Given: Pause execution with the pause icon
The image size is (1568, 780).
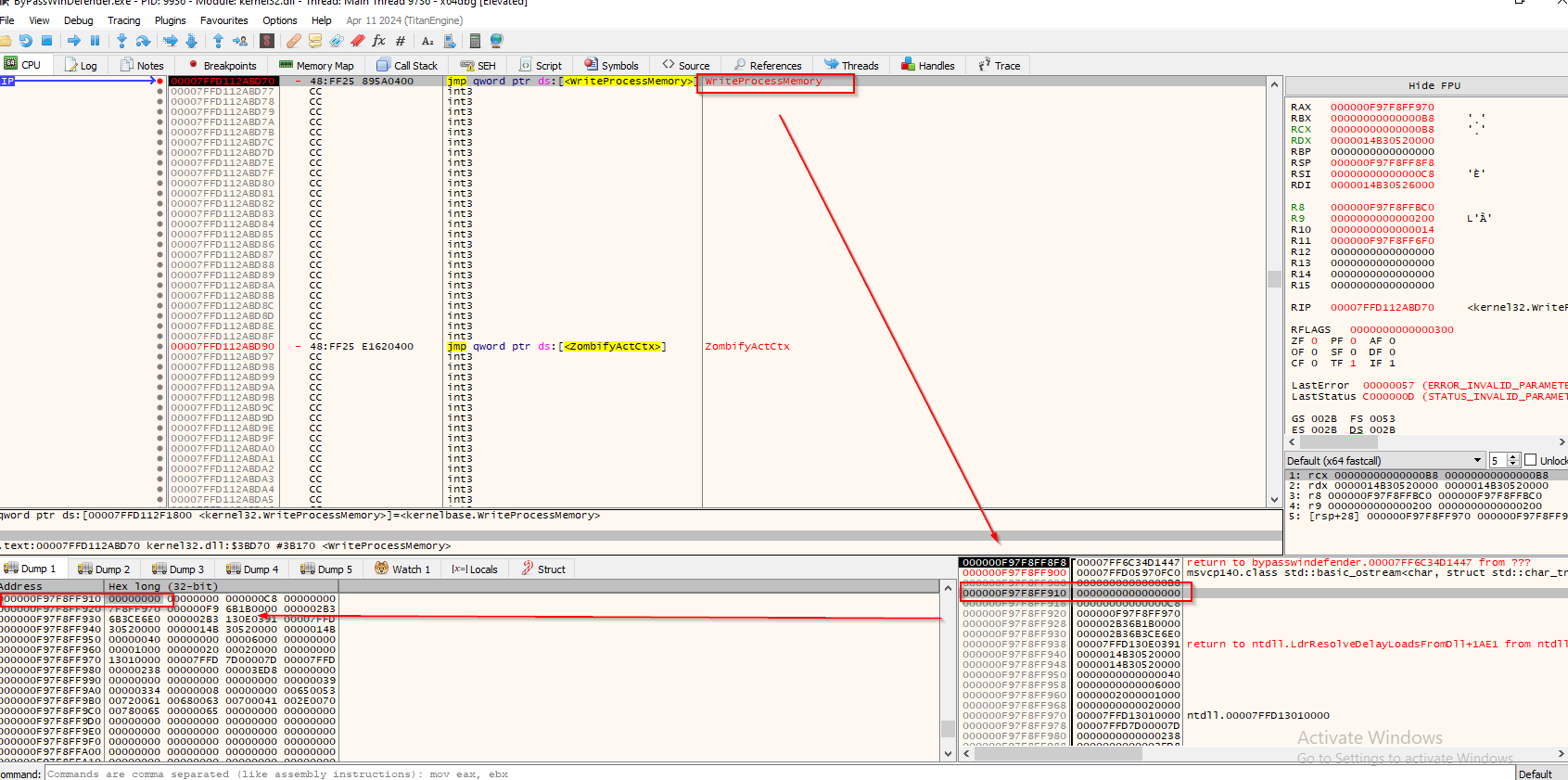Looking at the screenshot, I should (x=95, y=41).
